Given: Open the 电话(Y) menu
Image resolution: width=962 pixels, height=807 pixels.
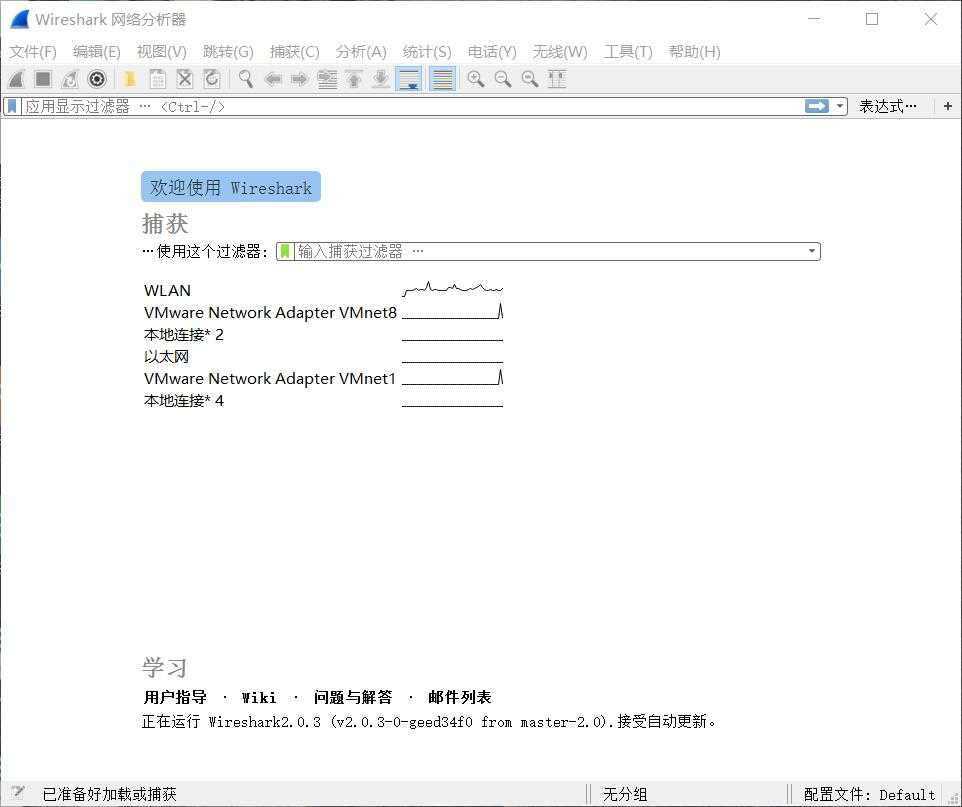Looking at the screenshot, I should [x=492, y=52].
